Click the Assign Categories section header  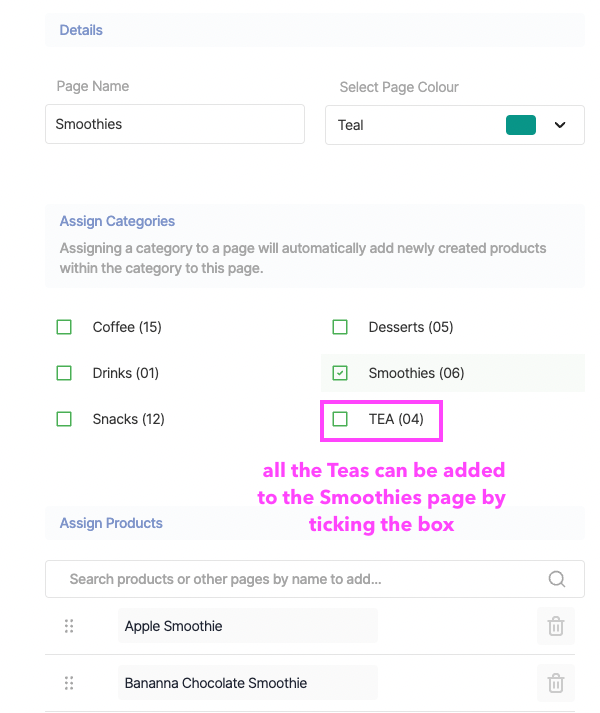pos(117,221)
